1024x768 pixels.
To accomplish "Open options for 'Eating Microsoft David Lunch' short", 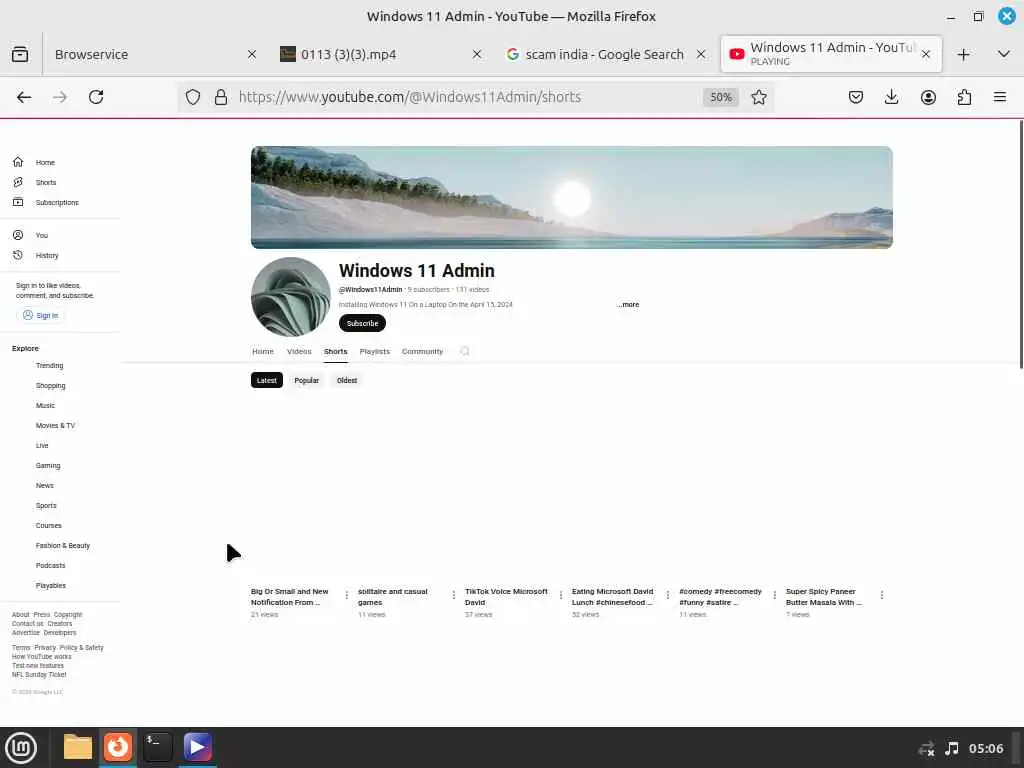I will pos(667,595).
